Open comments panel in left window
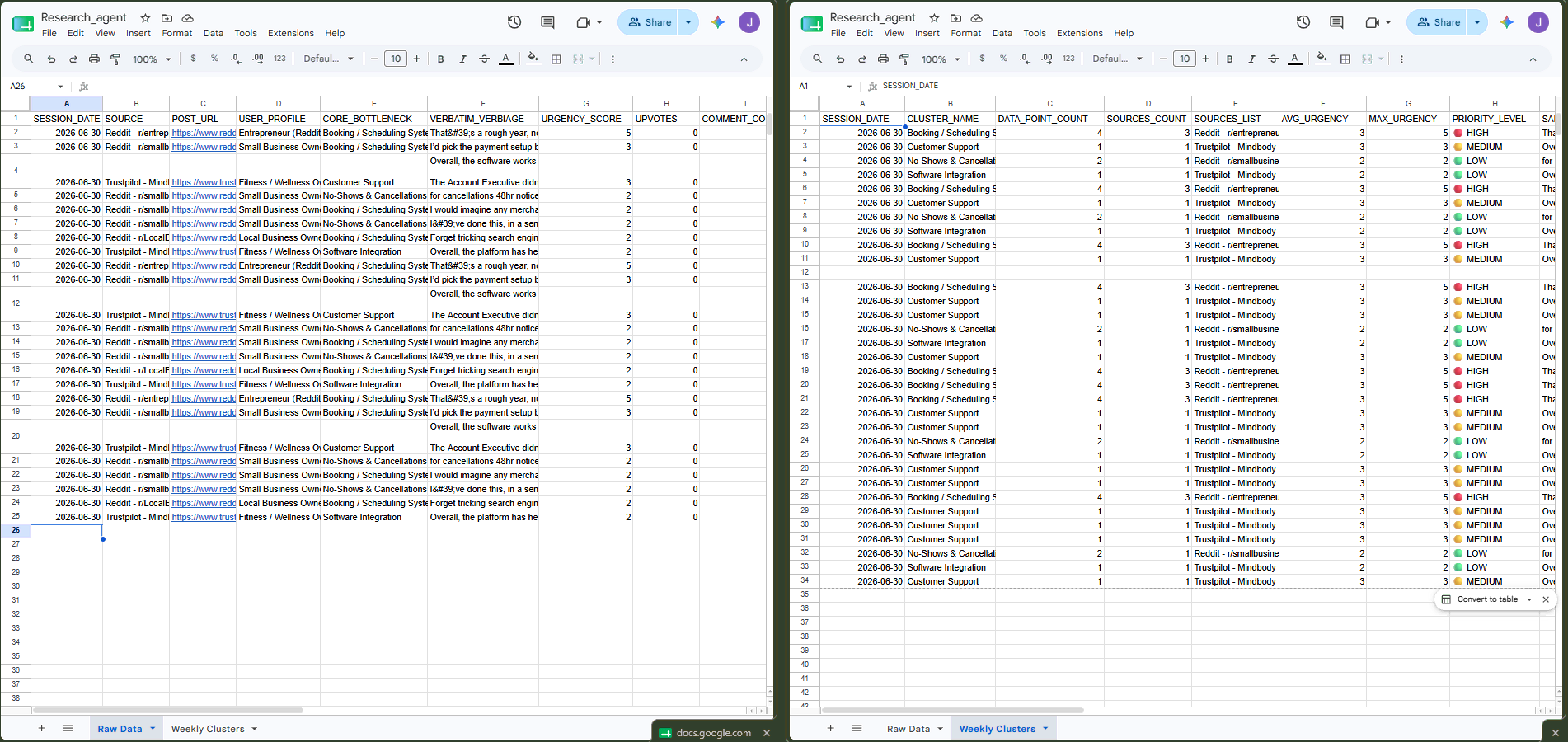 pyautogui.click(x=547, y=22)
